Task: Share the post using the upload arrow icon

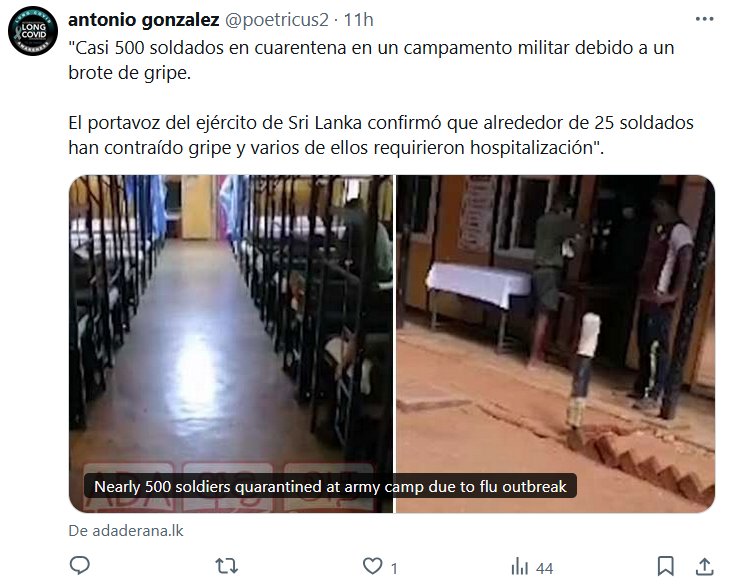Action: 704,566
